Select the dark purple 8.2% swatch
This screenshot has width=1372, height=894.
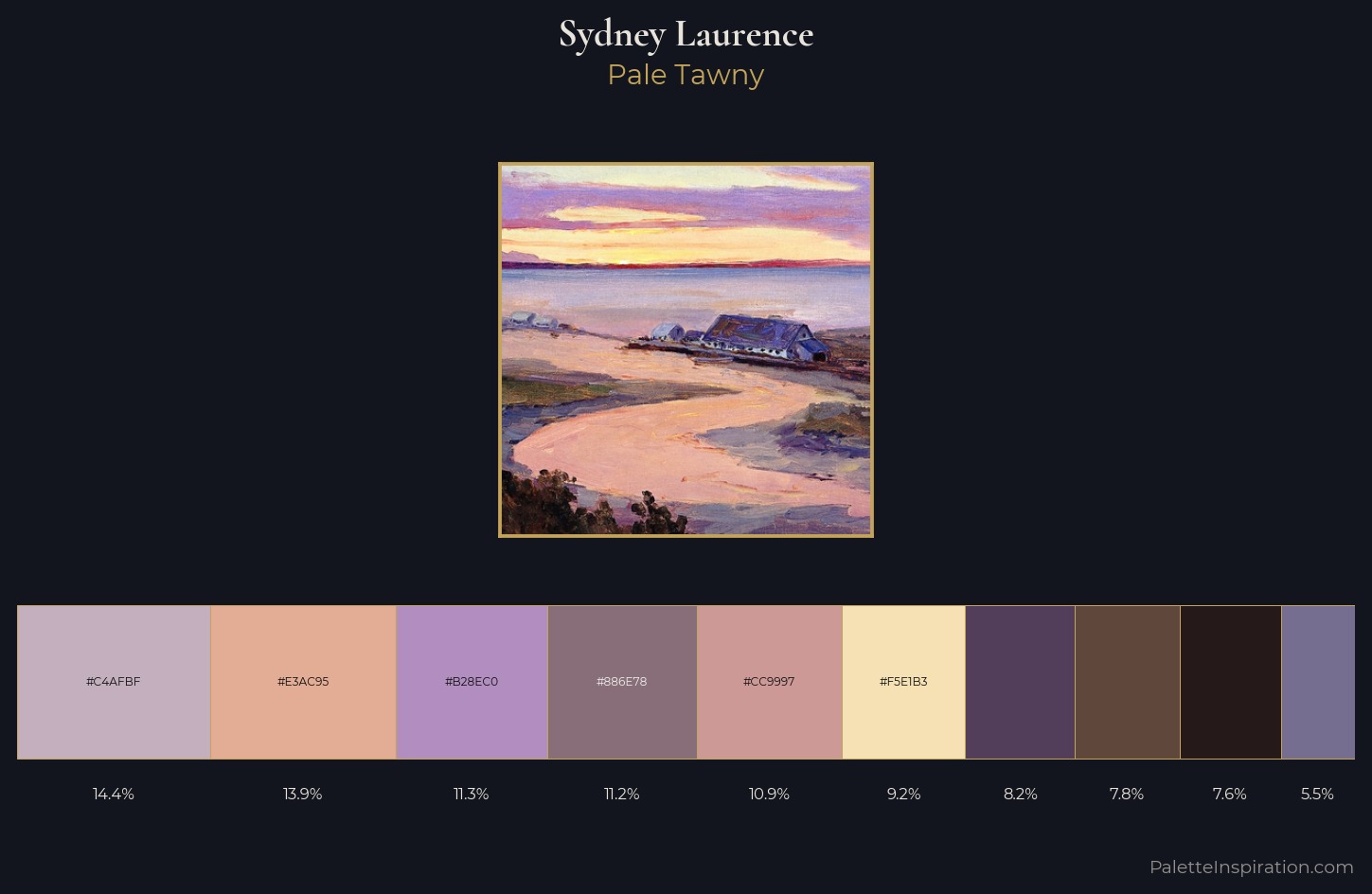pos(1021,682)
